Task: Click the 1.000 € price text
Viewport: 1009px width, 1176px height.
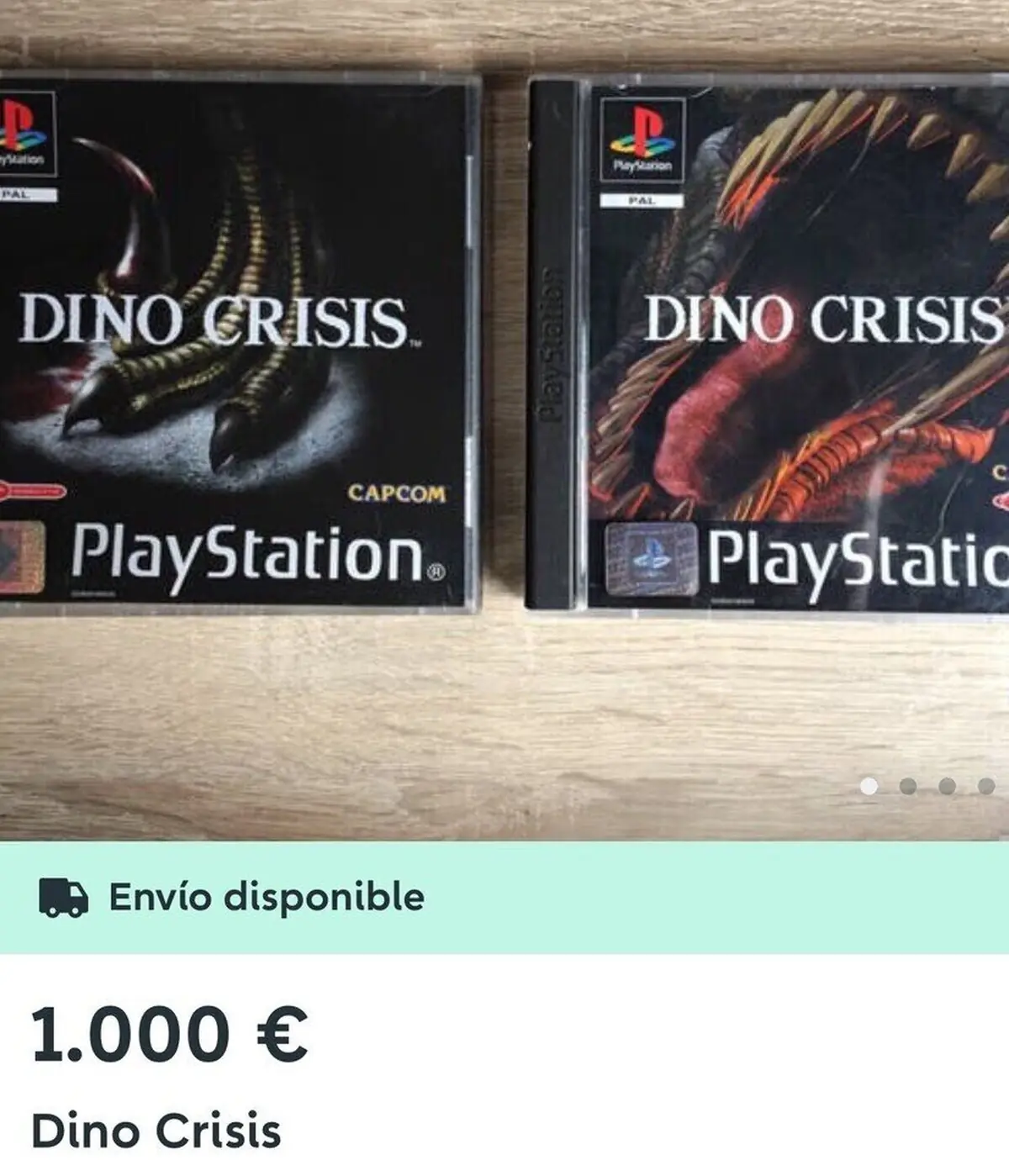Action: 169,1034
